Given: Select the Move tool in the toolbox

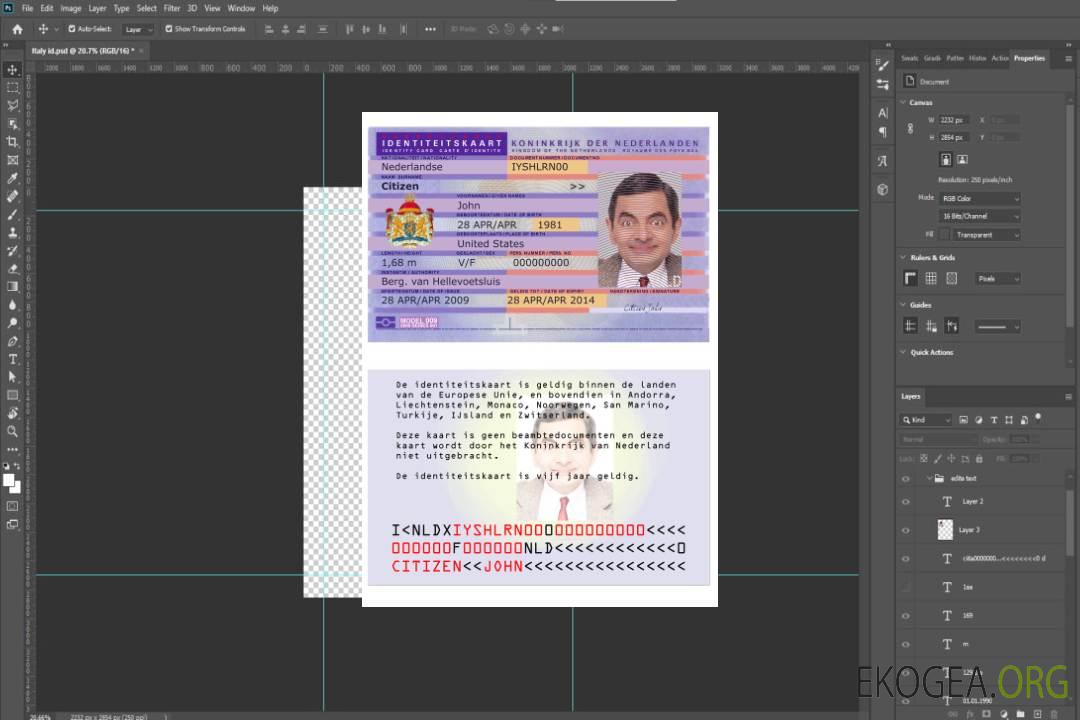Looking at the screenshot, I should [13, 69].
